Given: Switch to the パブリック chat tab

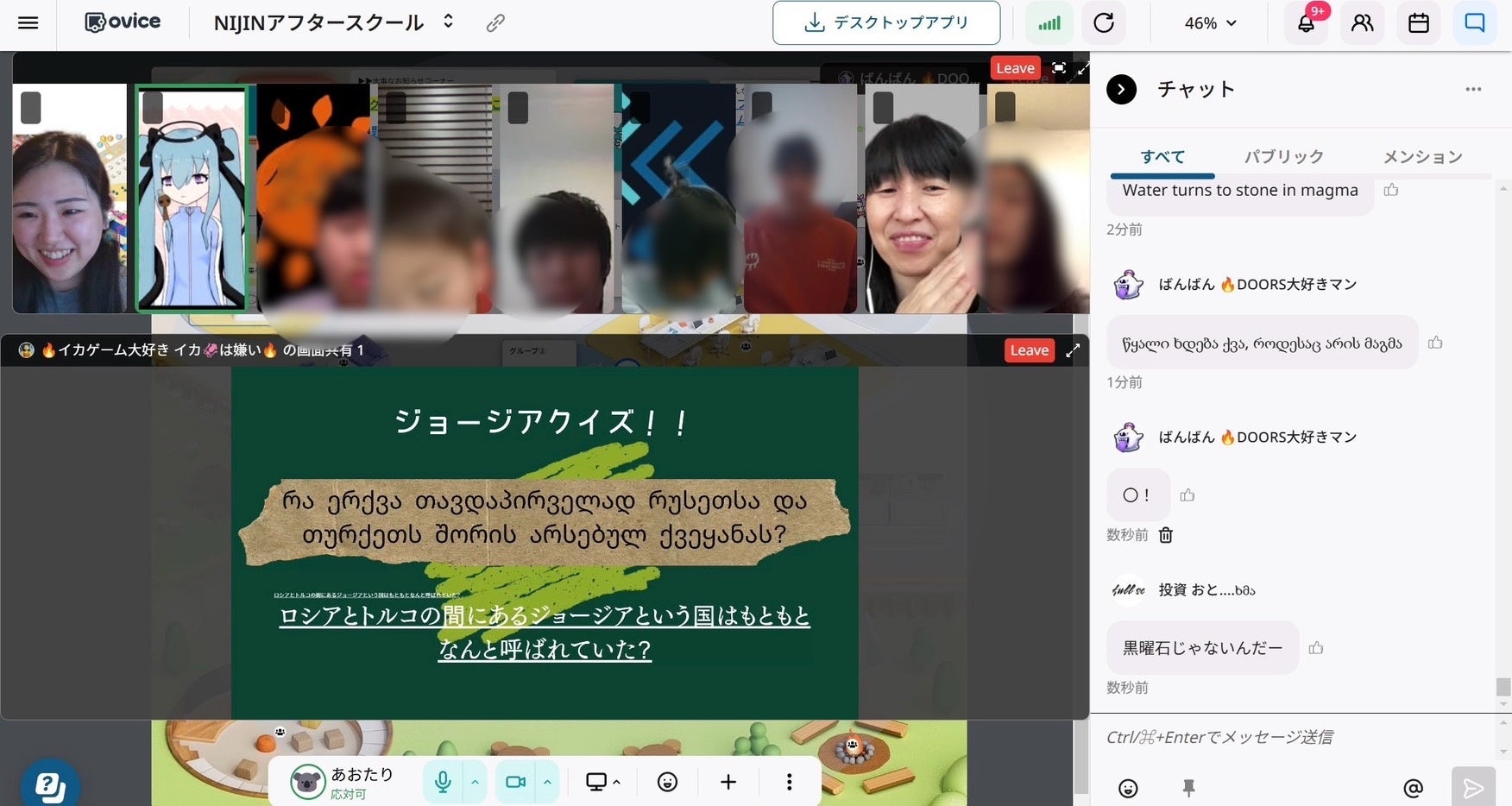Looking at the screenshot, I should pos(1283,157).
